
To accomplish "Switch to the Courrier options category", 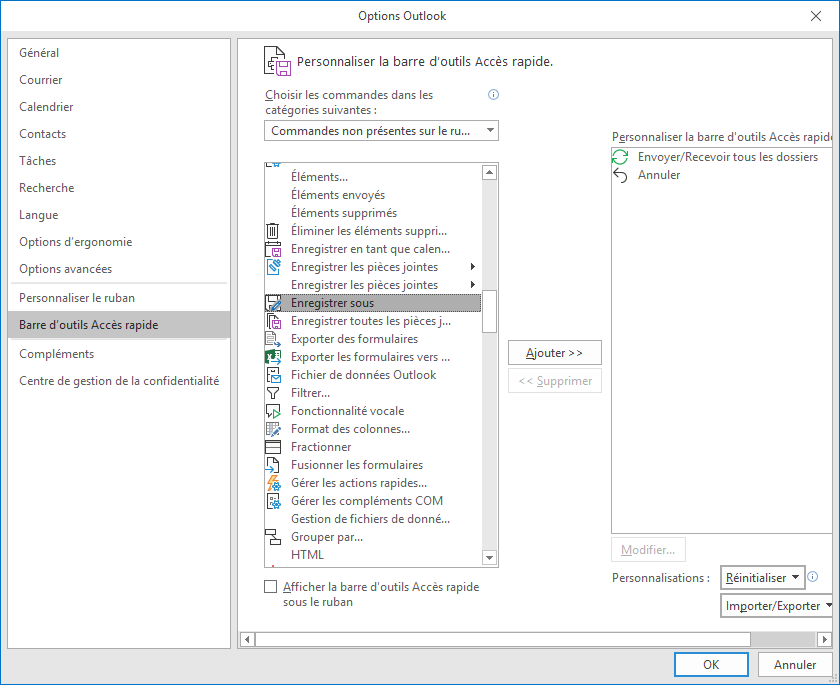I will coord(41,80).
